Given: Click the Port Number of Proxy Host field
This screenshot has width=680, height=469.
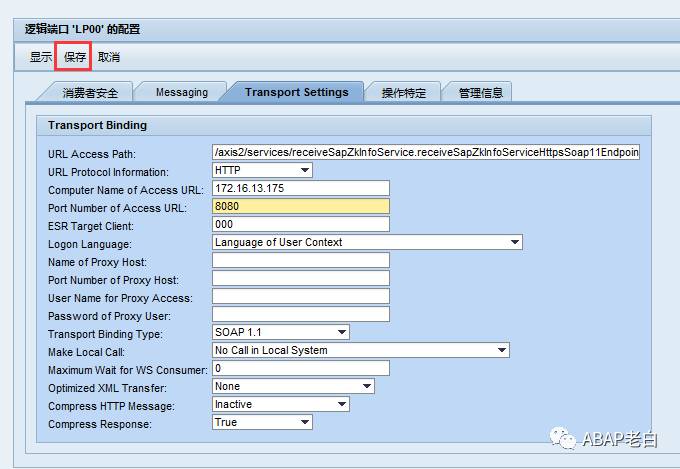Looking at the screenshot, I should point(301,279).
